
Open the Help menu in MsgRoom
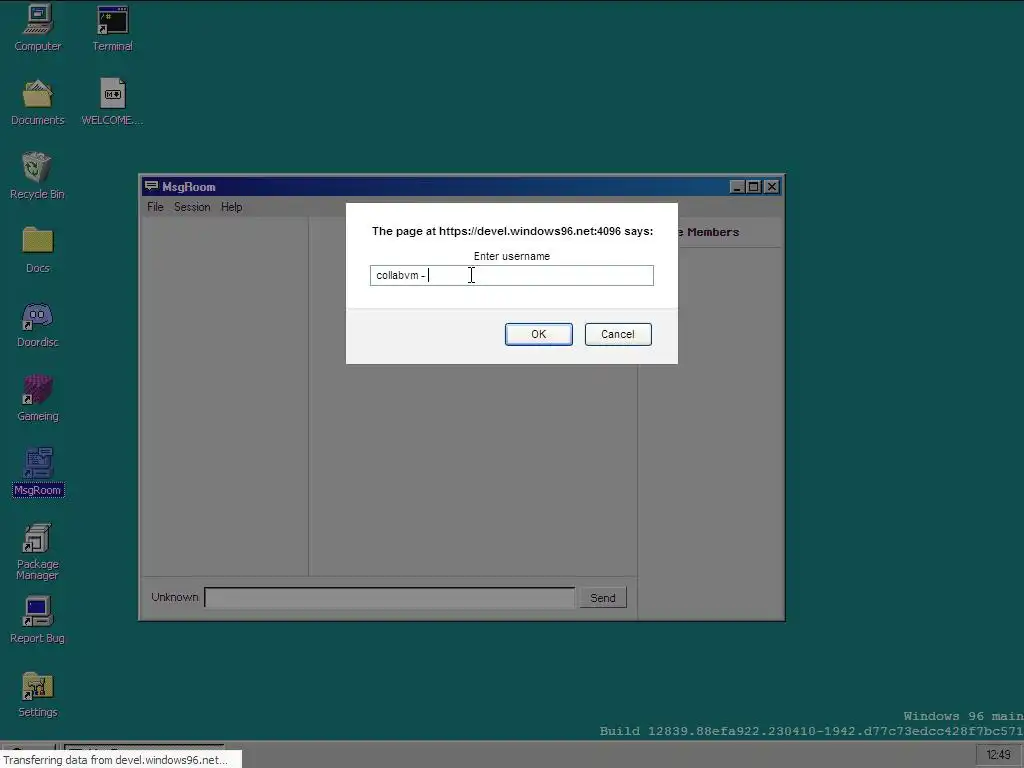[231, 207]
